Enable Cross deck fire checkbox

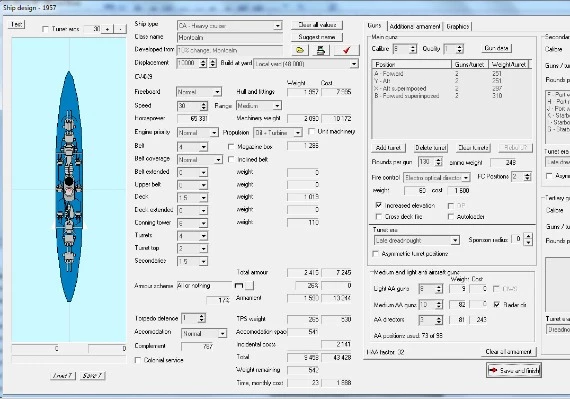(378, 217)
